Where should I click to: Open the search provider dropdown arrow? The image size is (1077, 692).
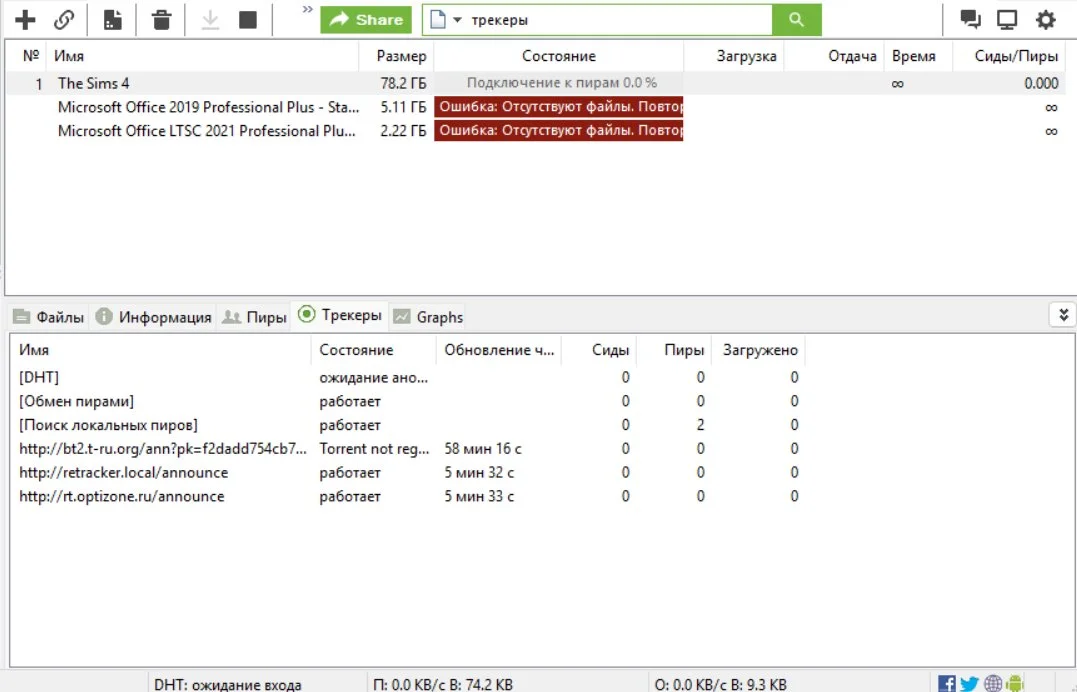click(x=457, y=20)
